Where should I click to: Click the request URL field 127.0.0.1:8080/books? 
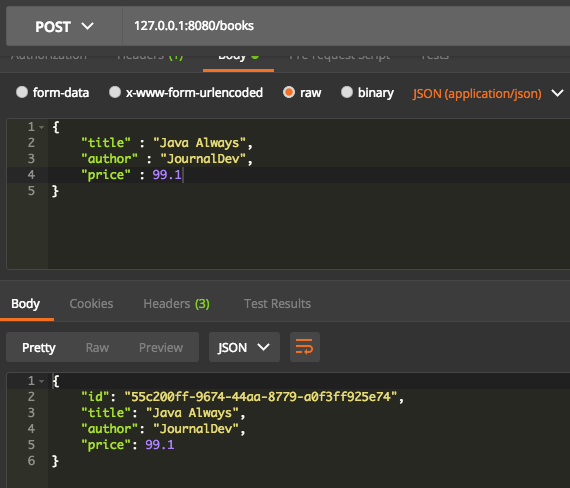point(346,26)
